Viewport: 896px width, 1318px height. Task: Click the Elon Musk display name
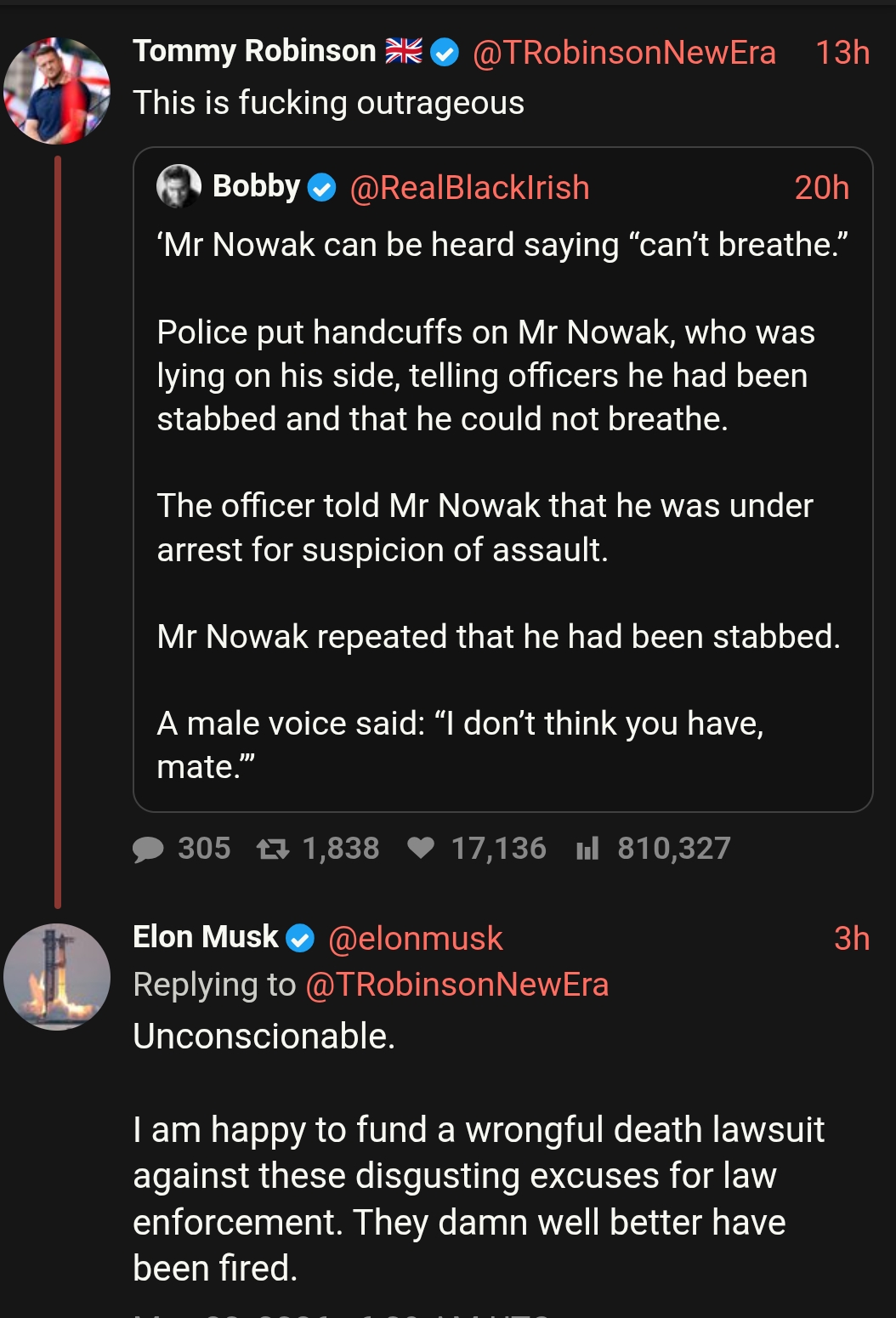[206, 937]
